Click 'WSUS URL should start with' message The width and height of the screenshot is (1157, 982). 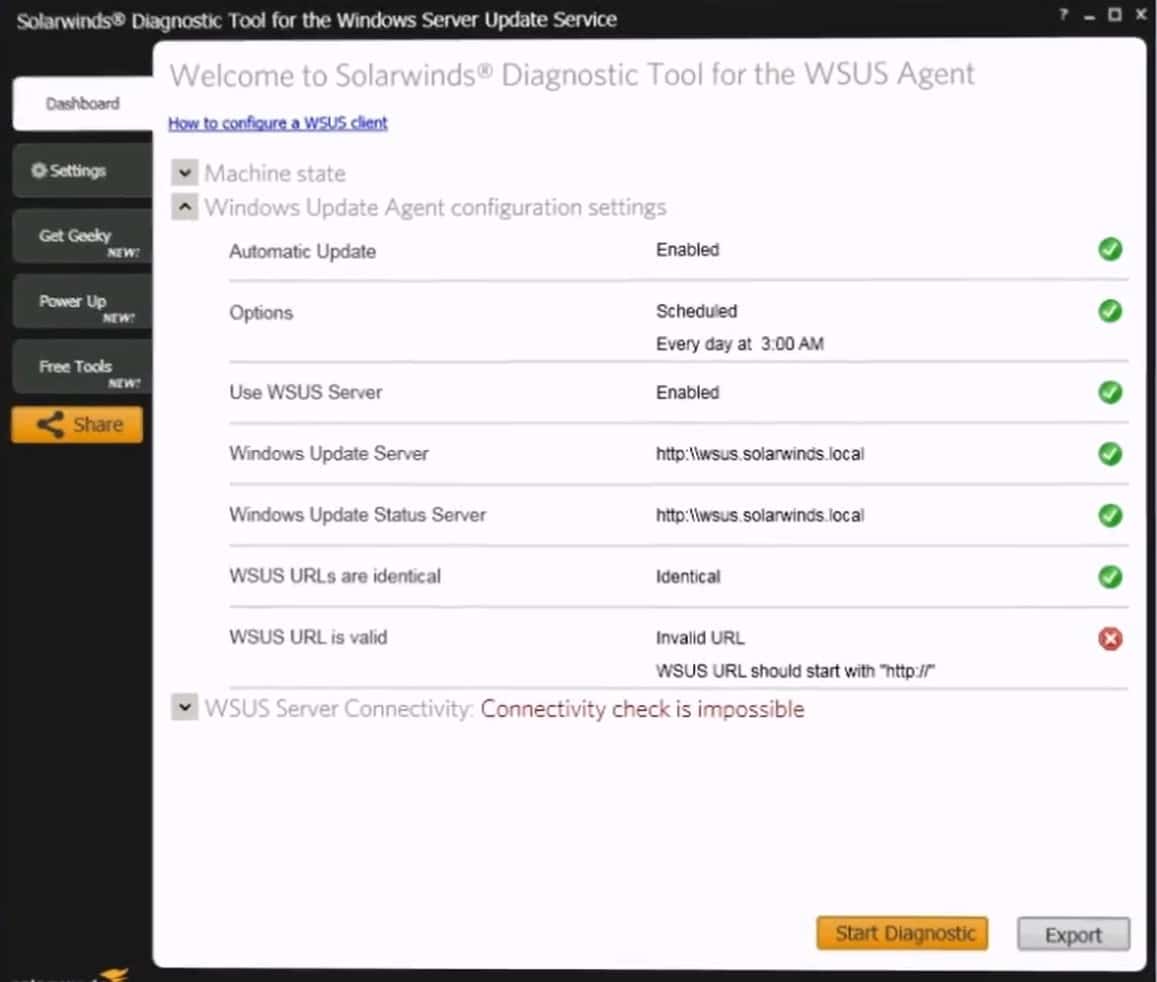pos(795,671)
